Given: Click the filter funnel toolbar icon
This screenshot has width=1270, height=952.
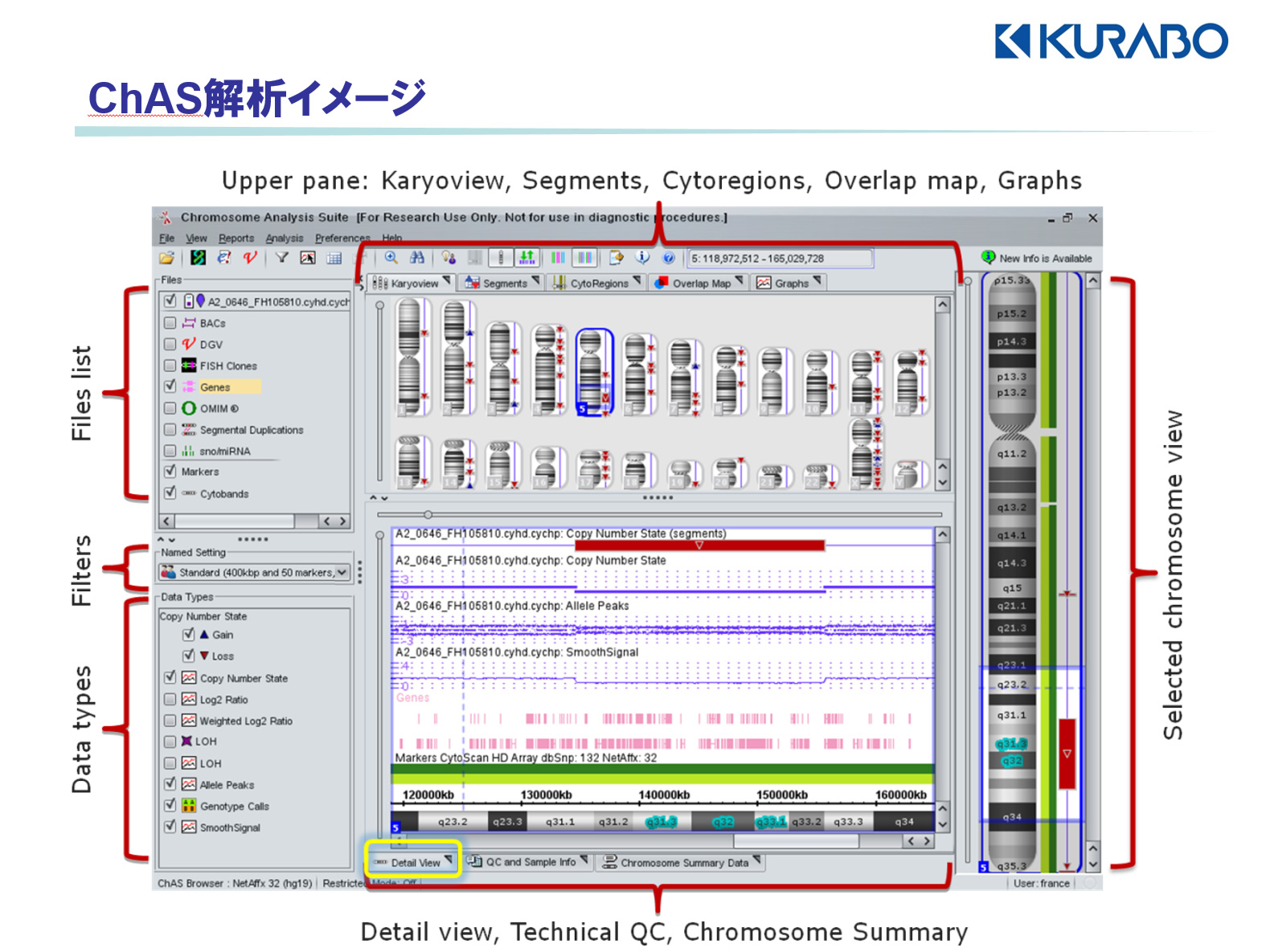Looking at the screenshot, I should pyautogui.click(x=281, y=258).
